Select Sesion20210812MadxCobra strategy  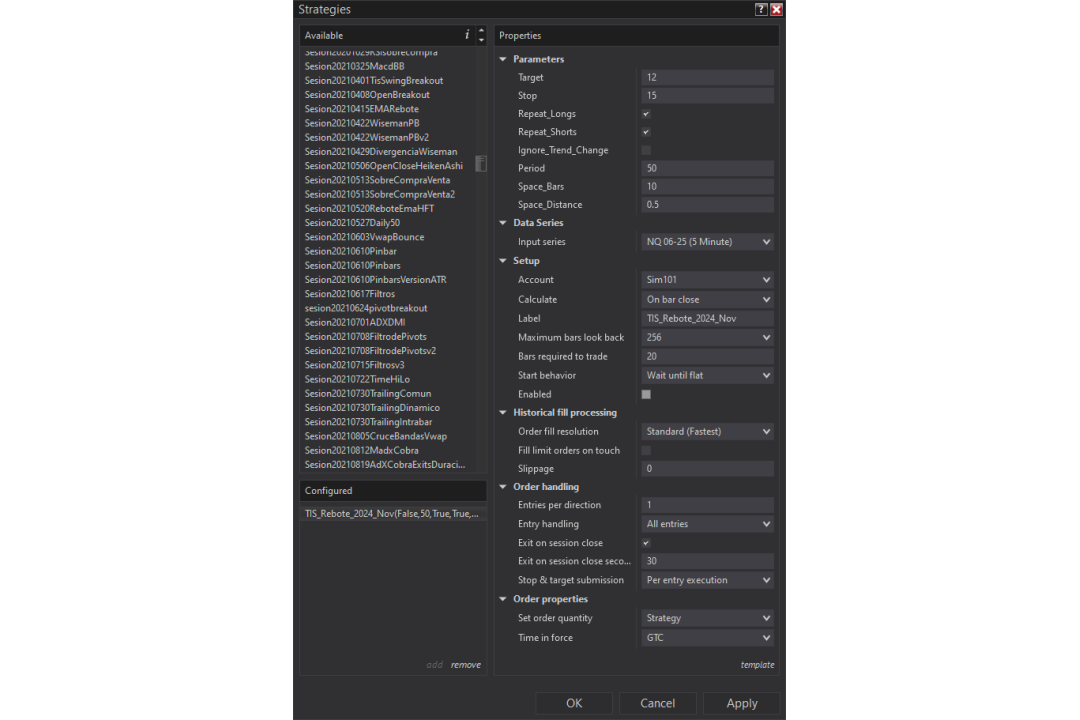362,451
